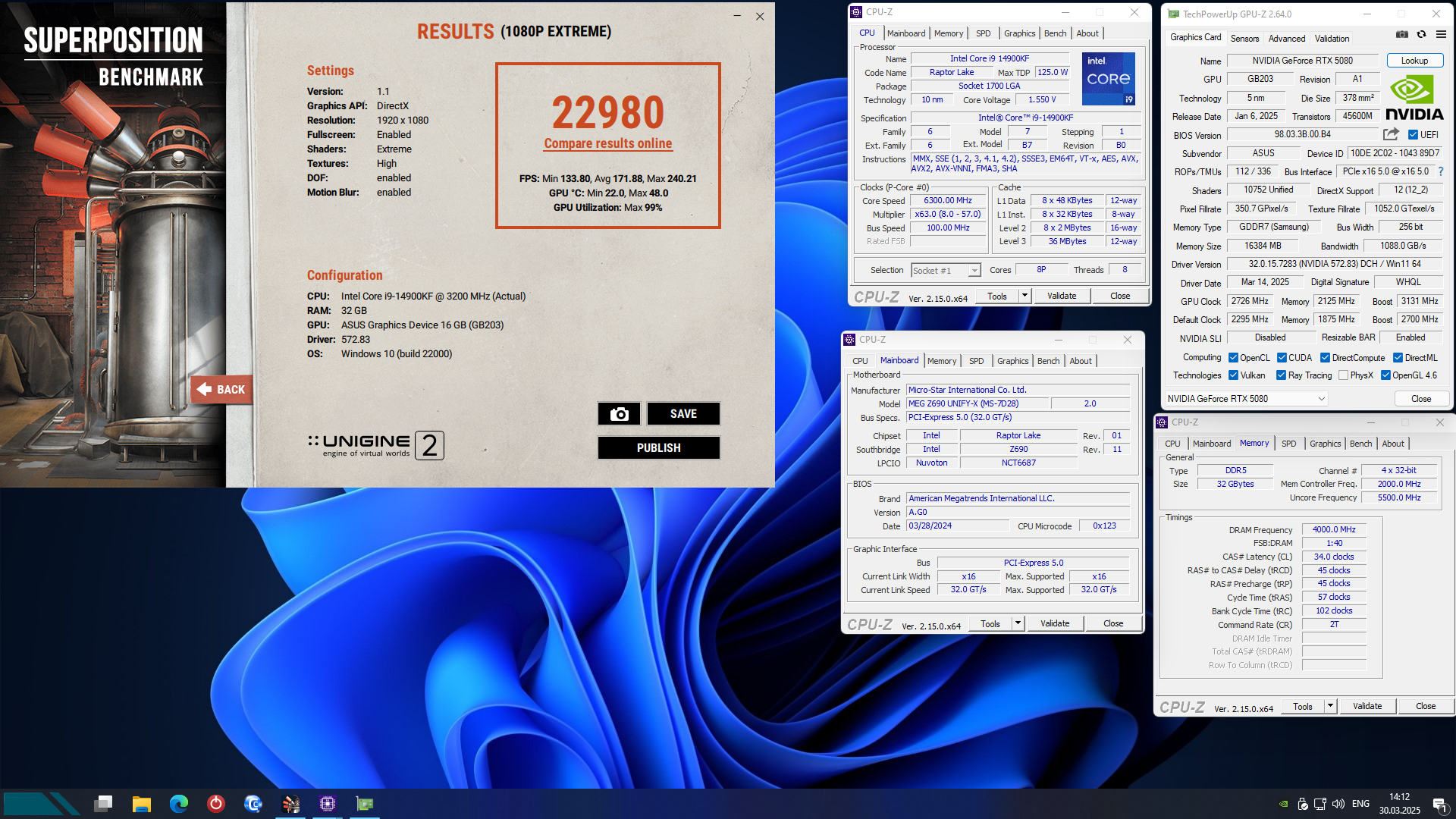Screen dimensions: 1456x819
Task: Click the BIOS Version field 98.03.3B.00.B4
Action: (x=1302, y=134)
